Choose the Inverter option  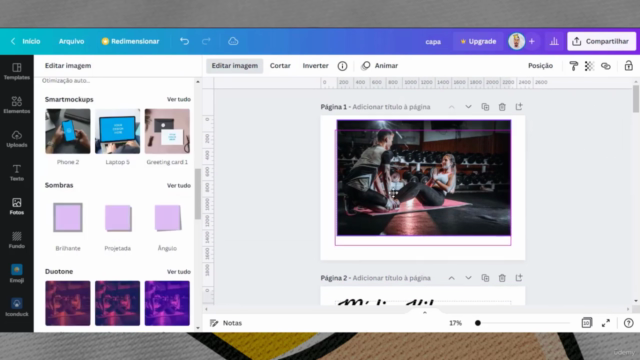coord(316,66)
